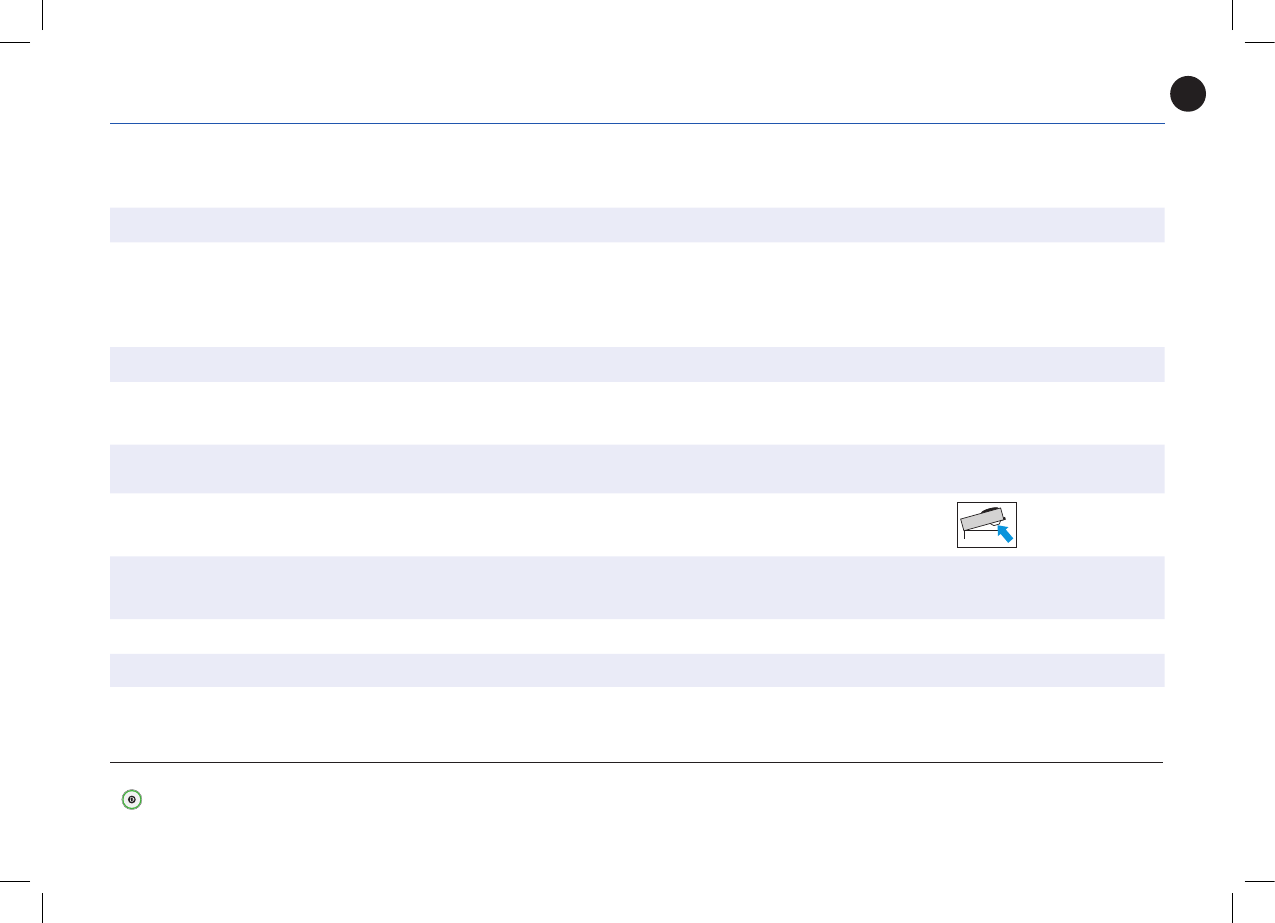This screenshot has height=923, width=1275.
Task: Select the tall shaded row below the illustration
Action: click(637, 587)
